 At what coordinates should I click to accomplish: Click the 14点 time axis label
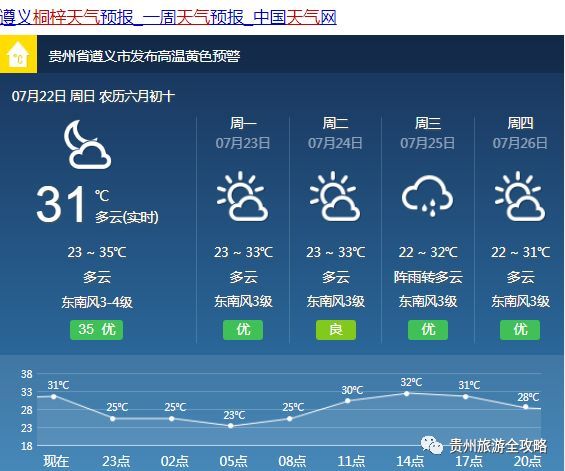pyautogui.click(x=410, y=461)
